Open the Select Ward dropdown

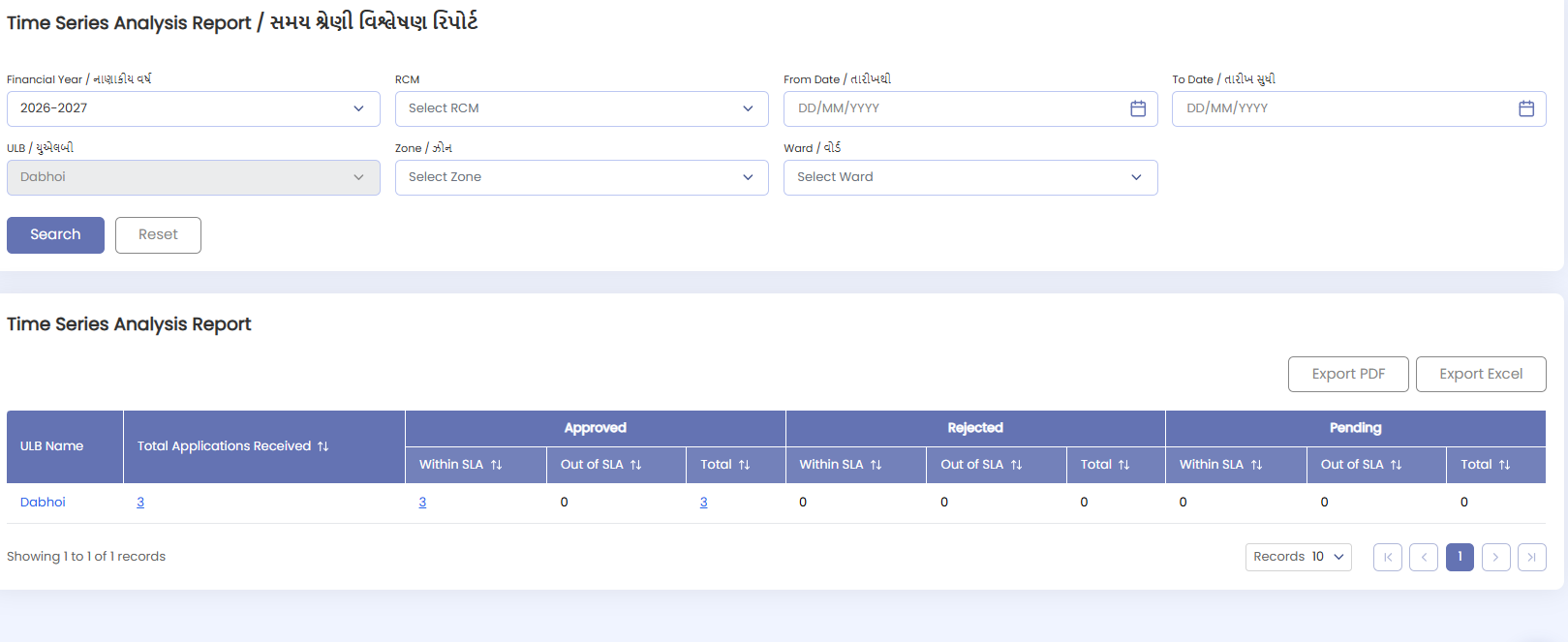click(970, 177)
